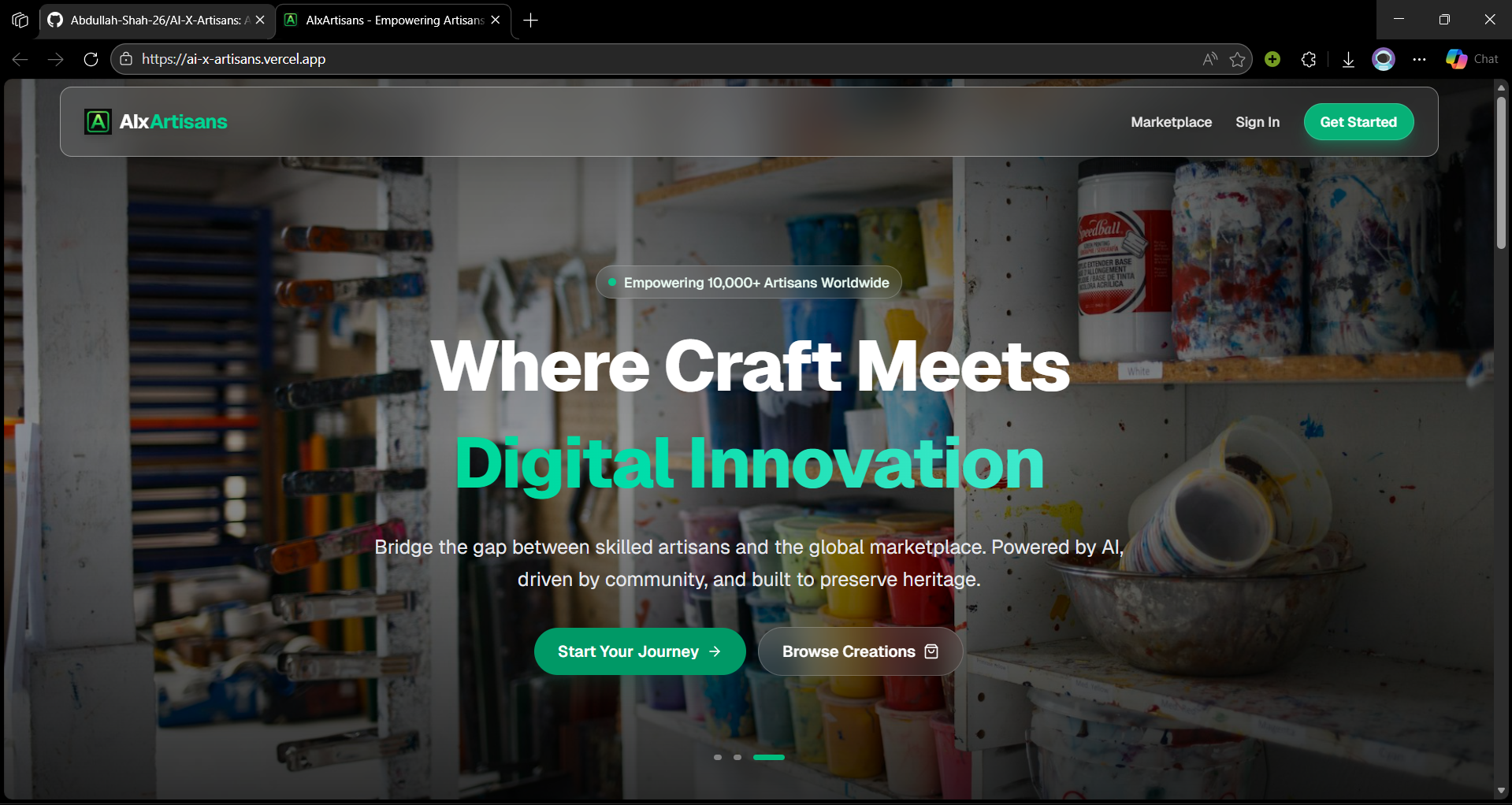The width and height of the screenshot is (1512, 805).
Task: Open a new browser tab
Action: pyautogui.click(x=531, y=20)
